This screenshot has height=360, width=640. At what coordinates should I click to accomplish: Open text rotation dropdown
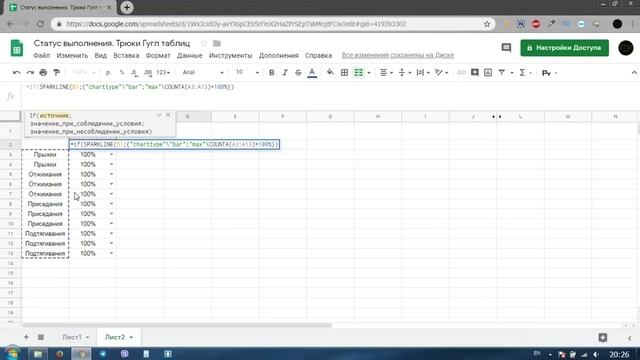[442, 73]
